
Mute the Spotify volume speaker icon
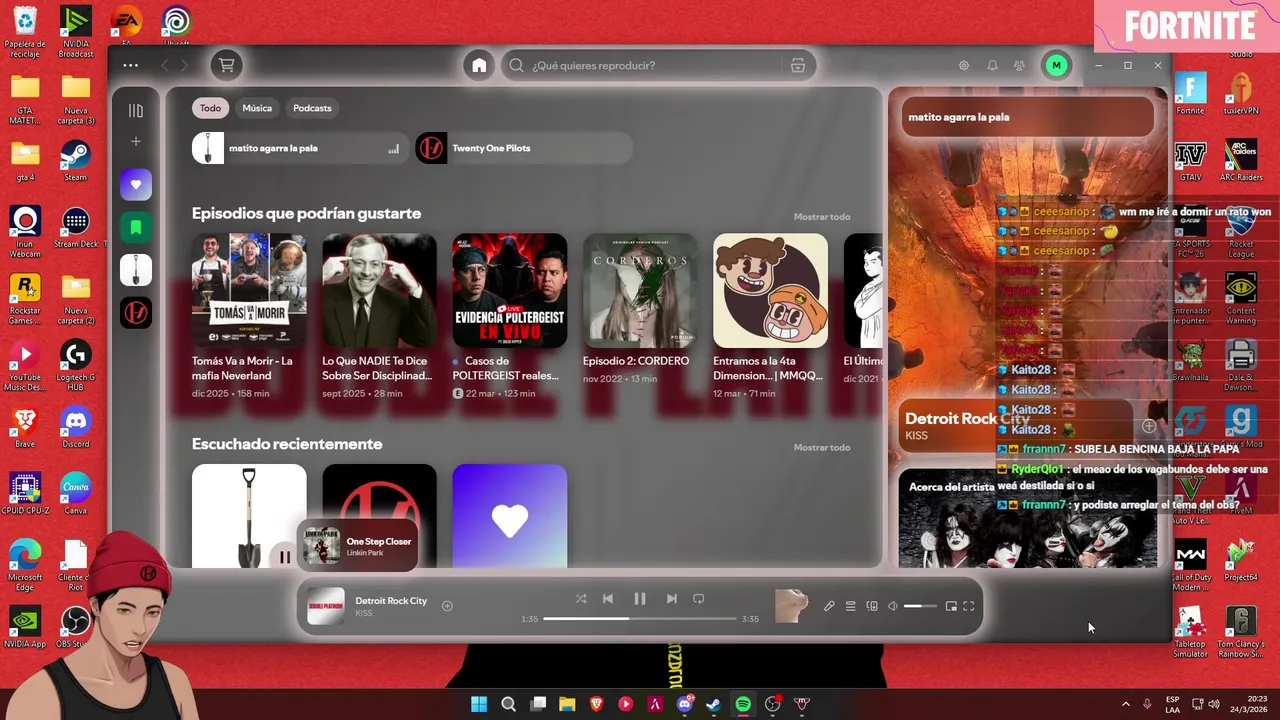[x=893, y=606]
